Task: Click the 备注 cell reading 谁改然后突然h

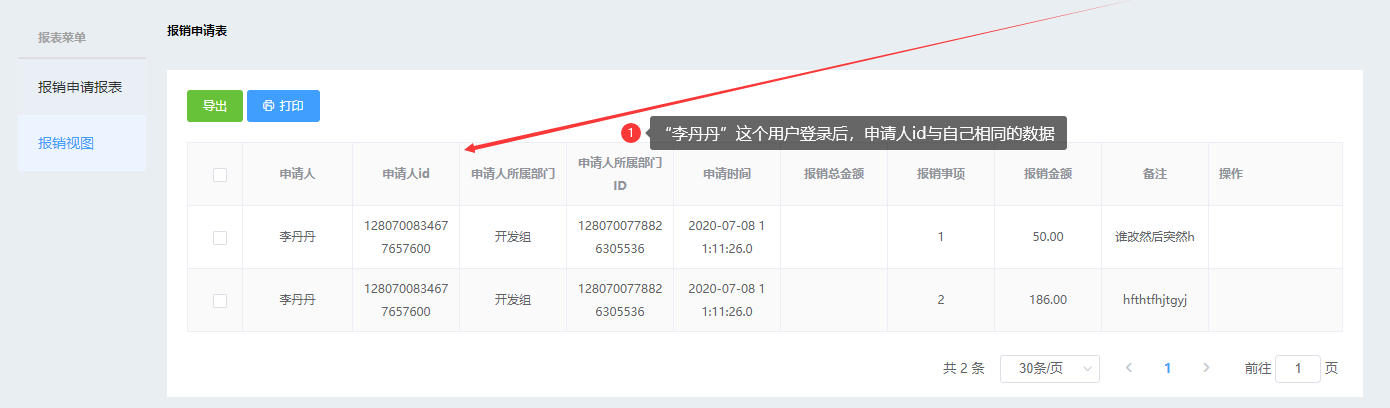Action: coord(1155,237)
